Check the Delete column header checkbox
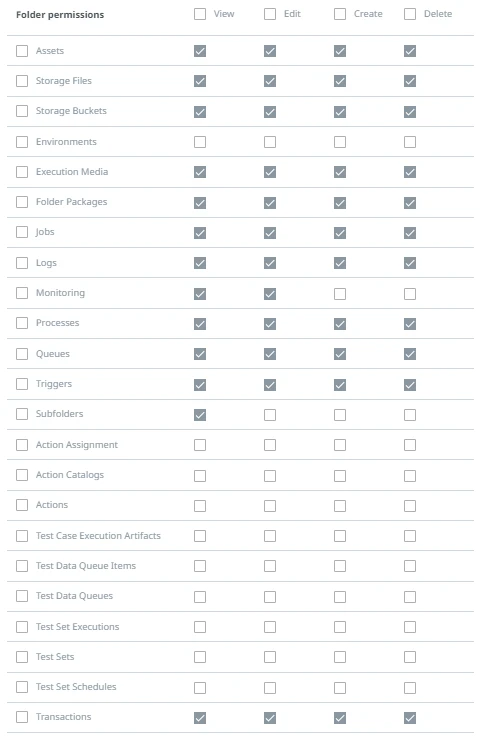 click(410, 14)
